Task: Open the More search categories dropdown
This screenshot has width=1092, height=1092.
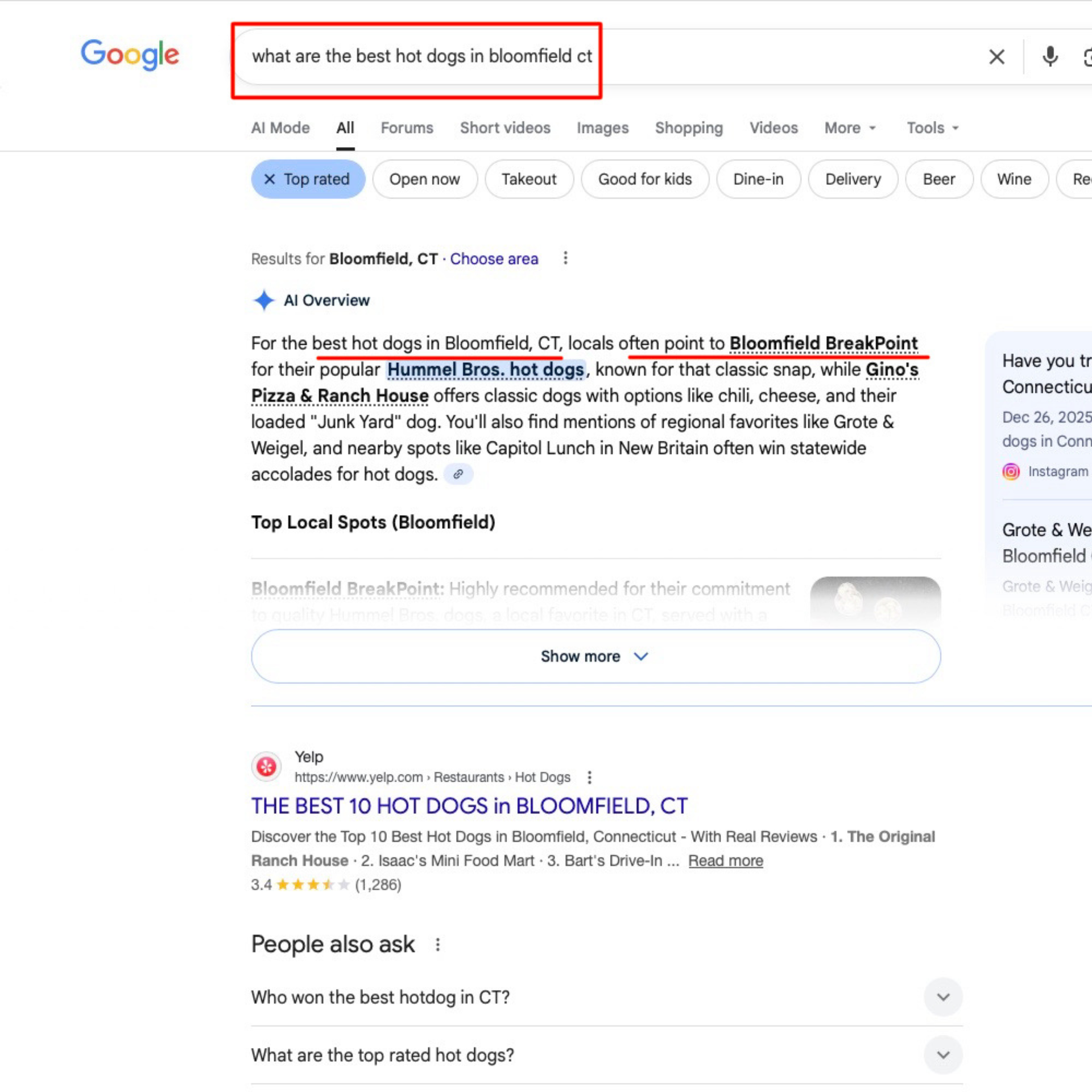Action: (849, 128)
